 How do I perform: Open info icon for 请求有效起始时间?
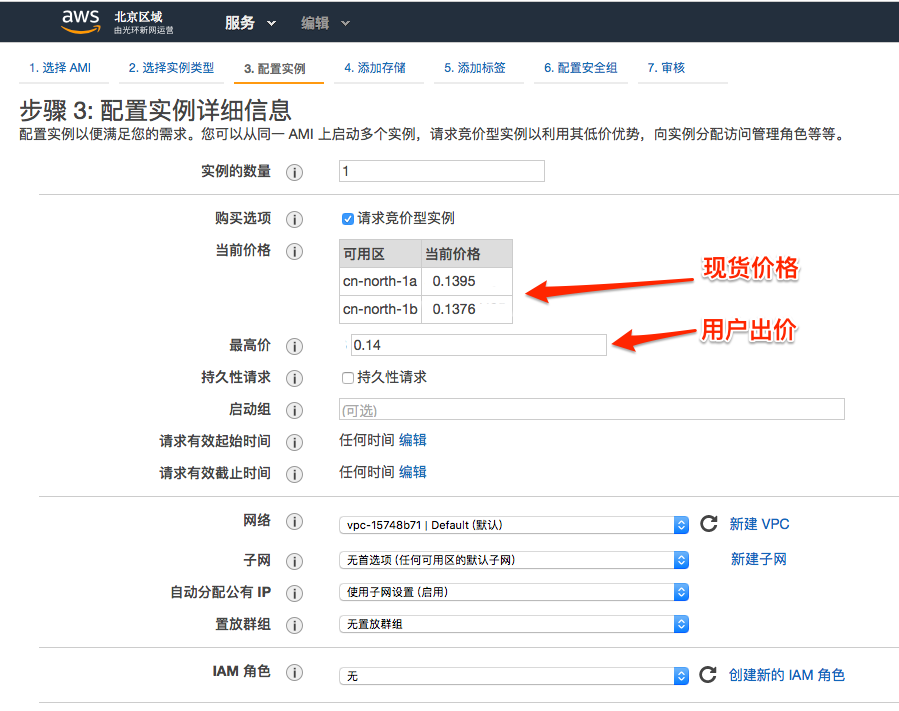pos(294,442)
